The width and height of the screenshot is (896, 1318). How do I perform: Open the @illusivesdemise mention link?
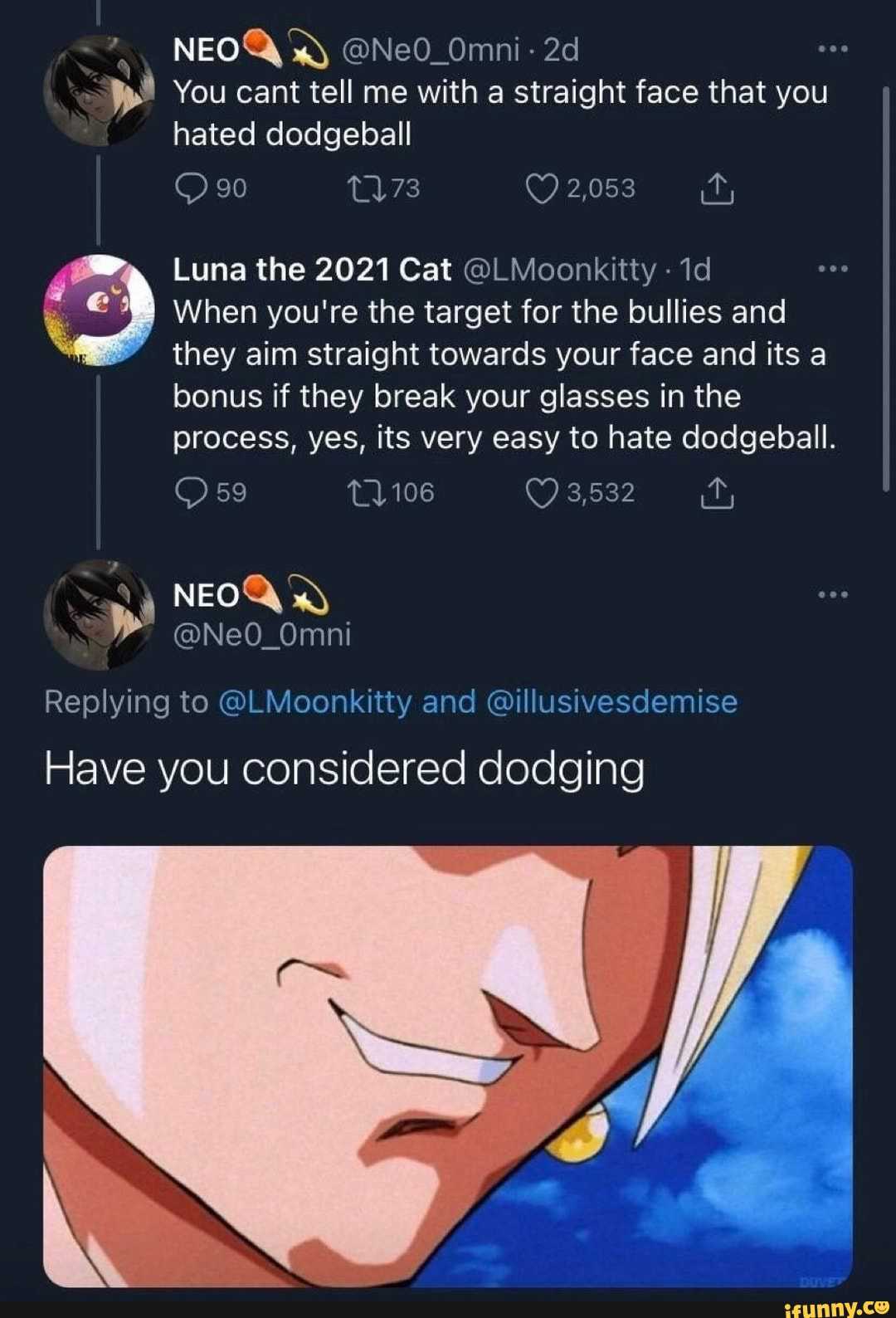(x=611, y=702)
